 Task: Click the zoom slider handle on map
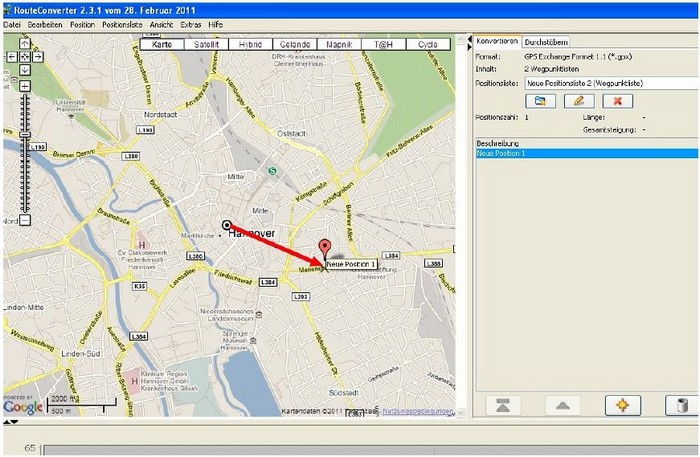25,134
